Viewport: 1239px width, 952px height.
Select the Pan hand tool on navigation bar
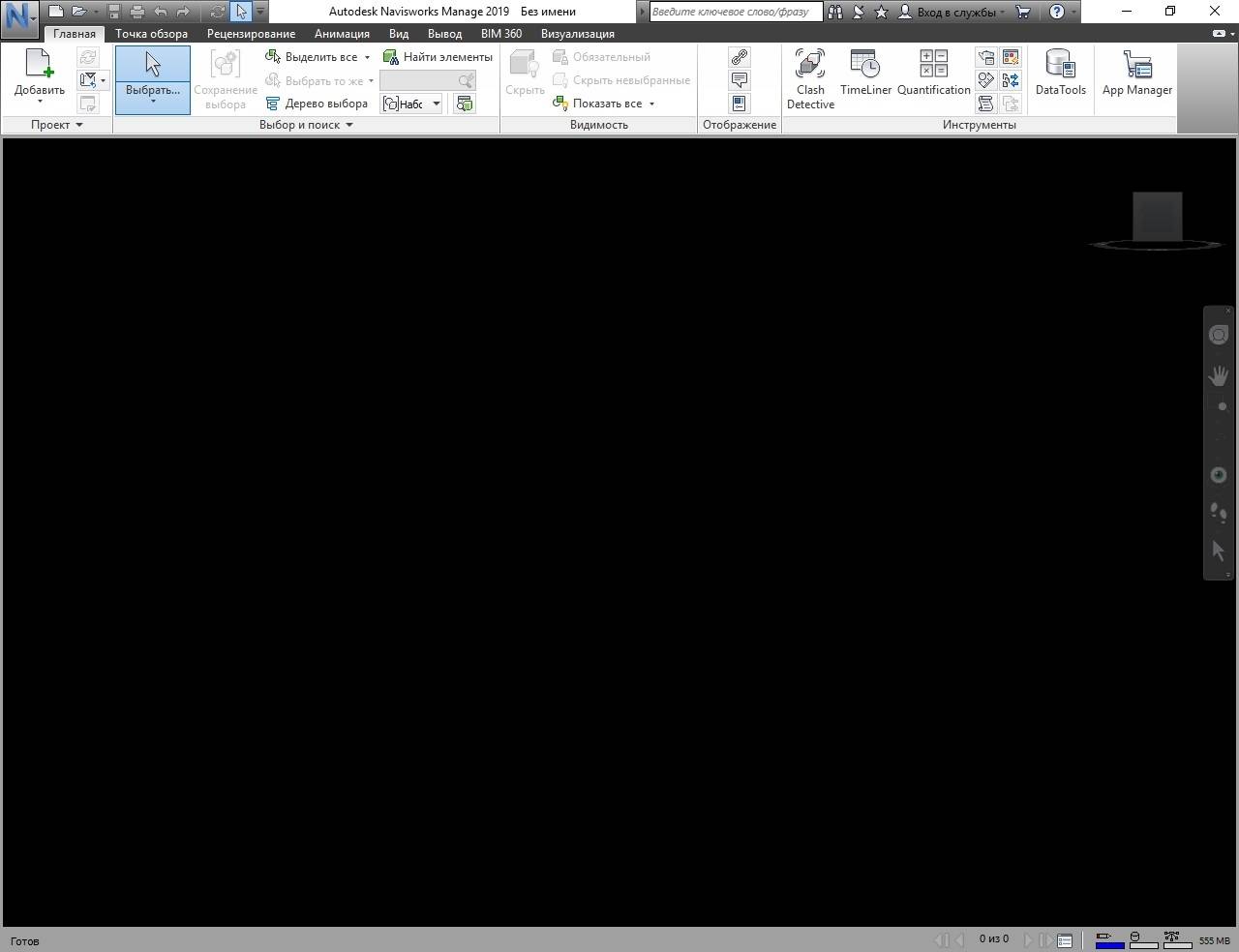[1219, 375]
